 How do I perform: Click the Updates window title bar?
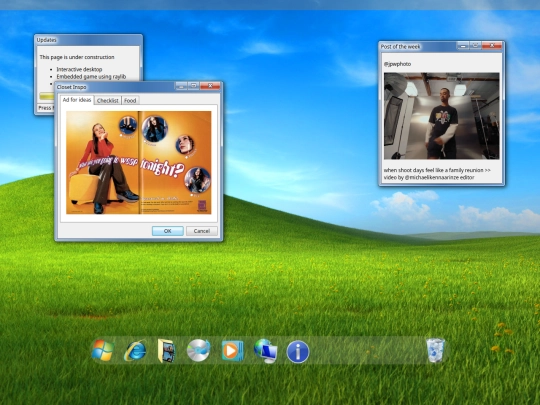[88, 40]
